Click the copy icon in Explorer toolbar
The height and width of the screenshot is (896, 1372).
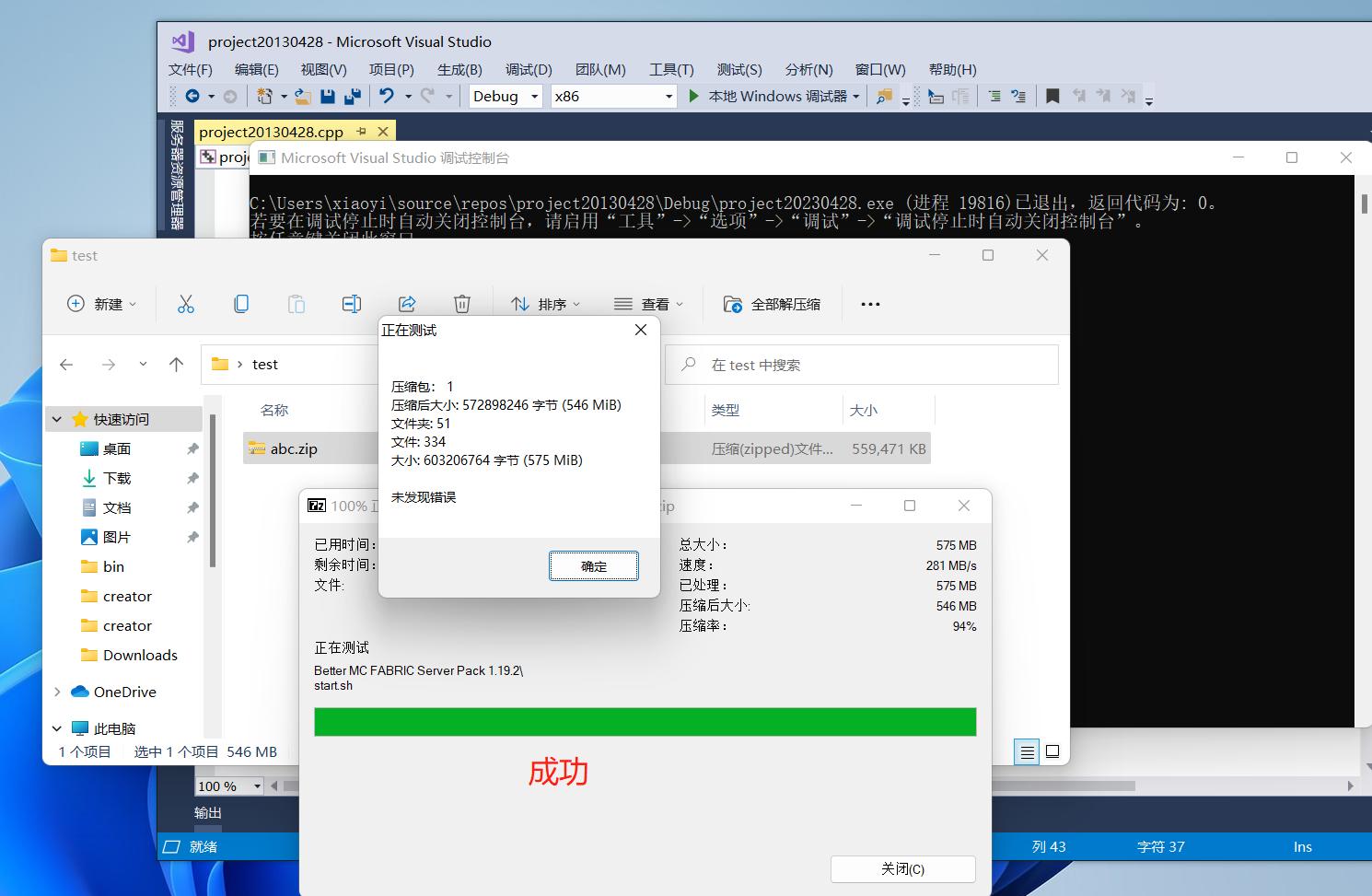(241, 304)
